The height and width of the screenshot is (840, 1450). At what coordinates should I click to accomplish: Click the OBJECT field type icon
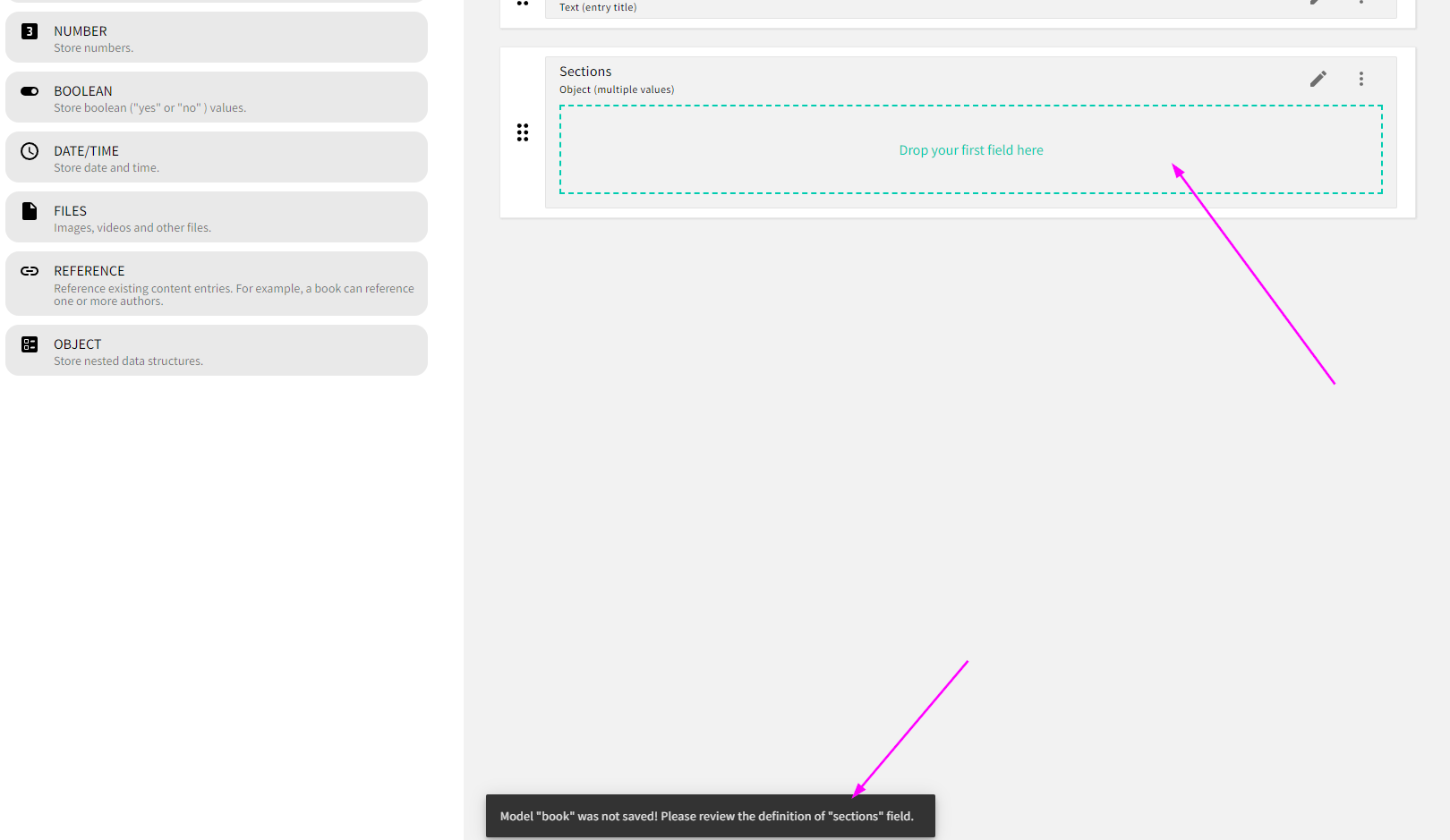point(30,344)
